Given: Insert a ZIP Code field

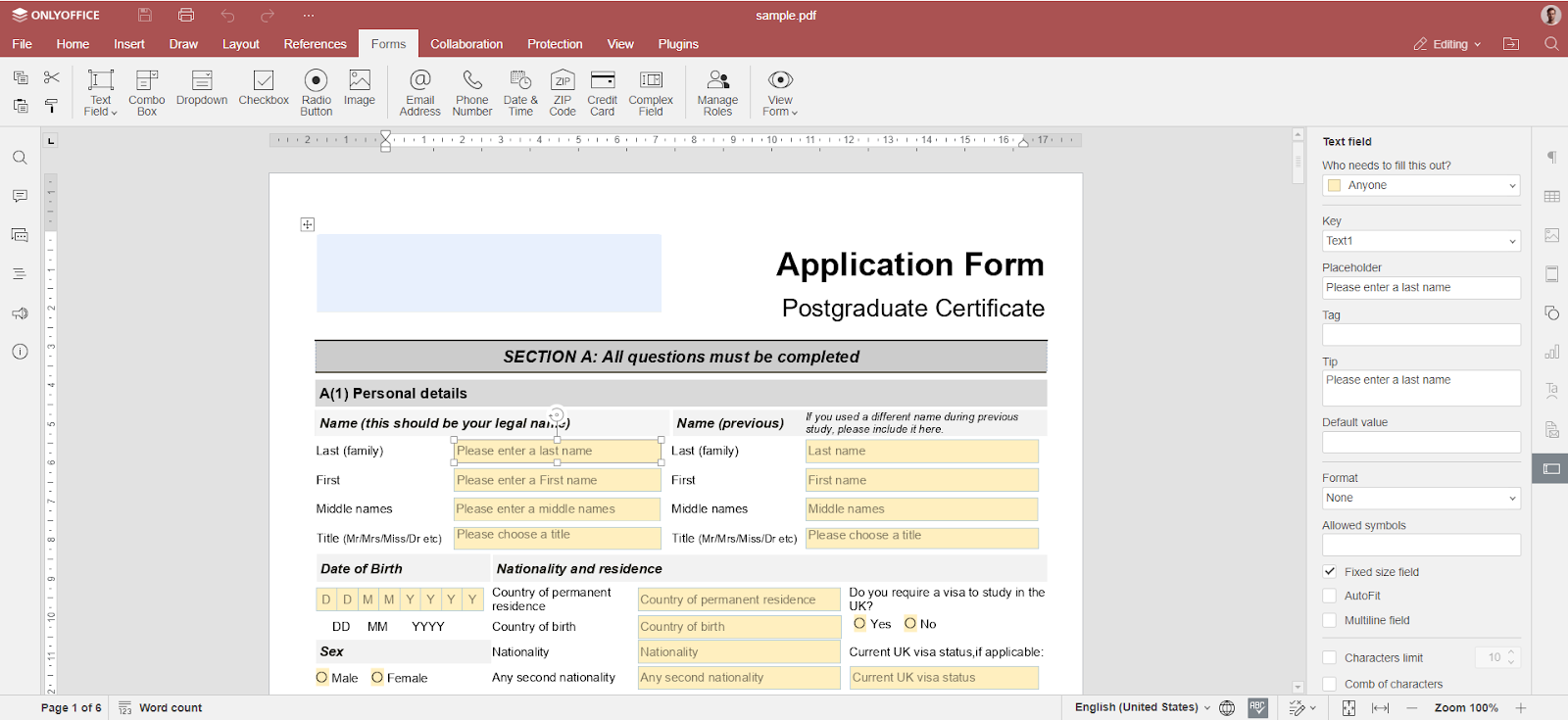Looking at the screenshot, I should (563, 92).
